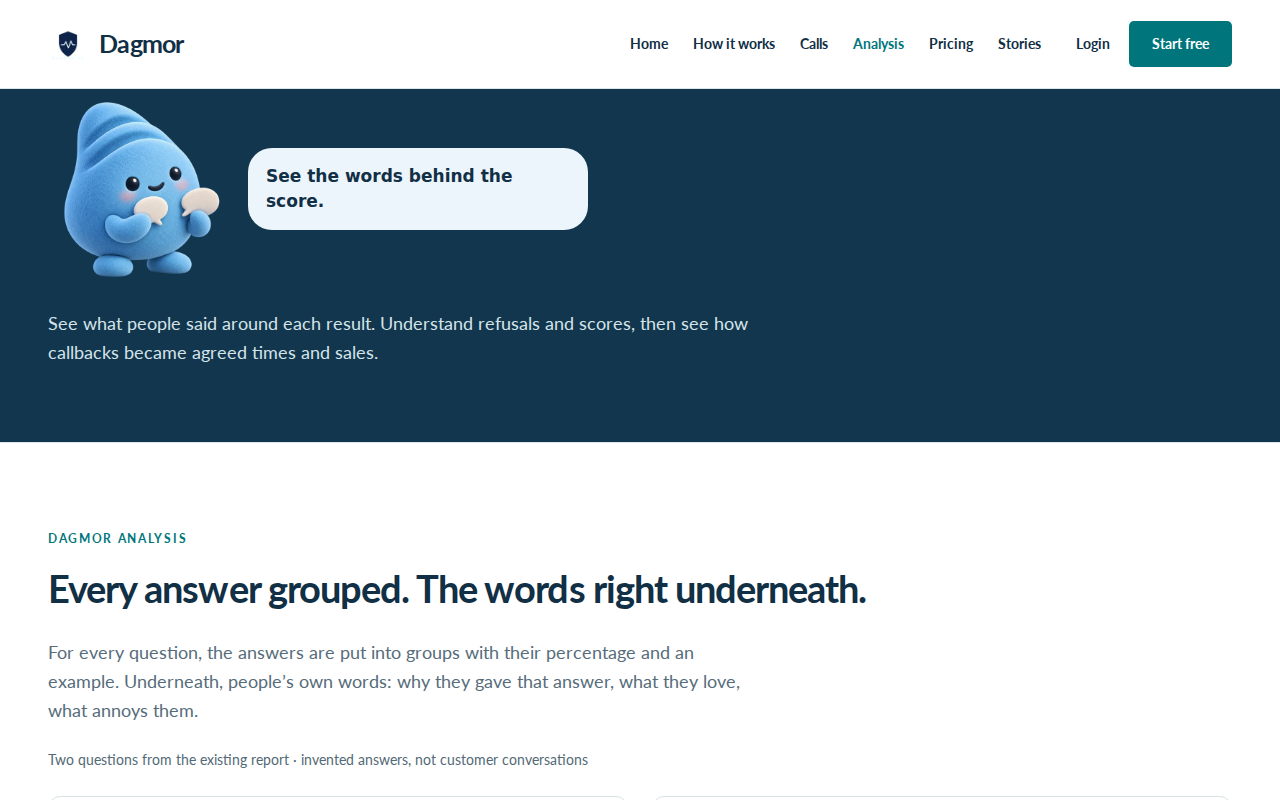Image resolution: width=1280 pixels, height=800 pixels.
Task: Click the "DAGMOR ANALYSIS" label
Action: tap(117, 538)
